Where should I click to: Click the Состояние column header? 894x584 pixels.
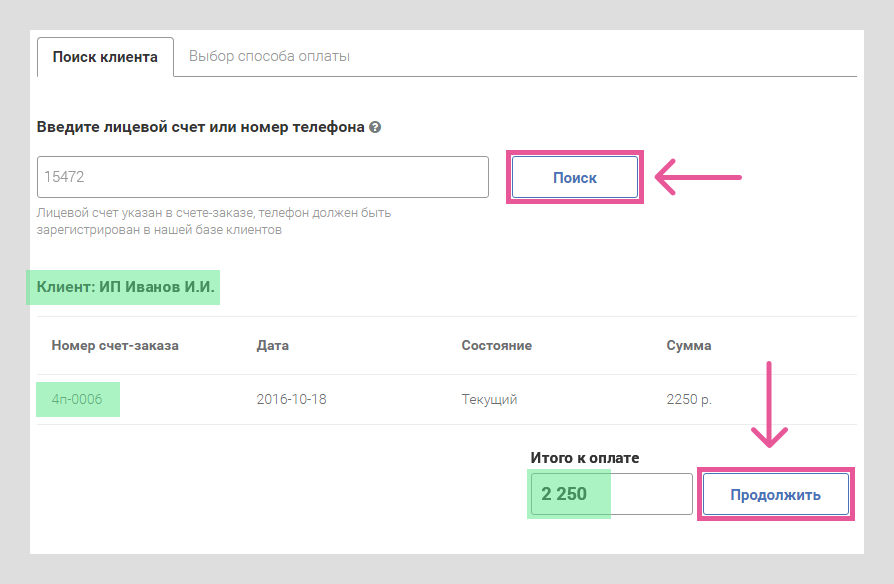tap(497, 346)
